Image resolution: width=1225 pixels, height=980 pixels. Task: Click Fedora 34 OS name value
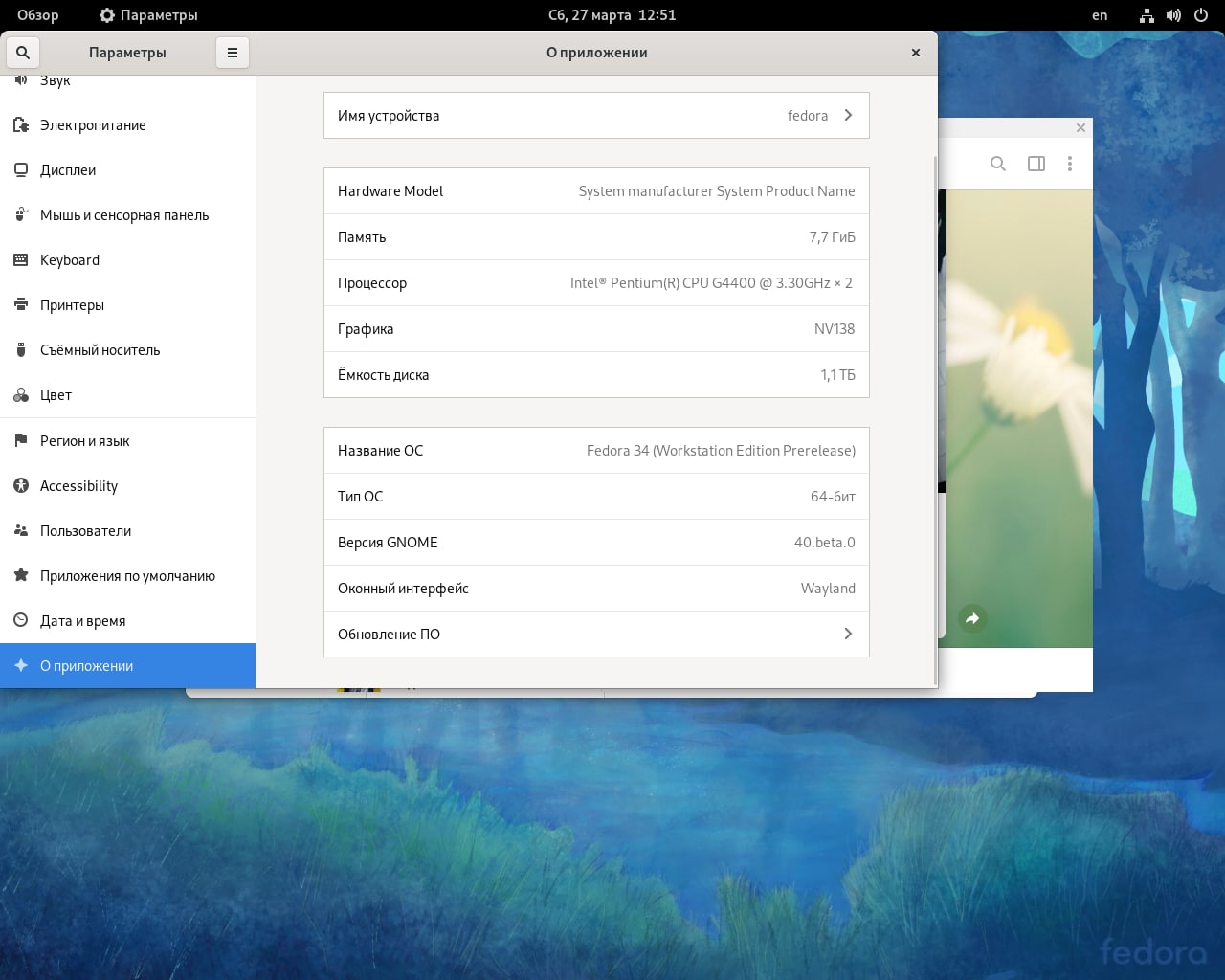click(x=721, y=450)
